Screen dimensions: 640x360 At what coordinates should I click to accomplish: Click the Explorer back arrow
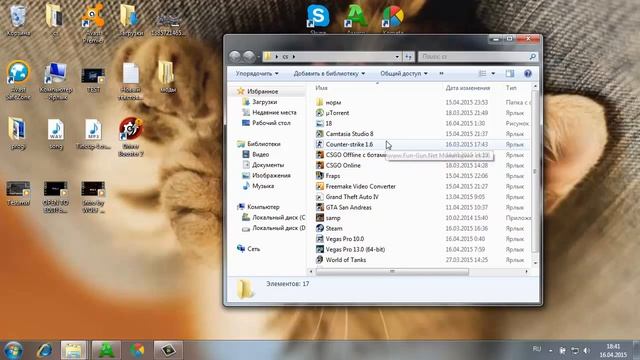click(x=235, y=56)
